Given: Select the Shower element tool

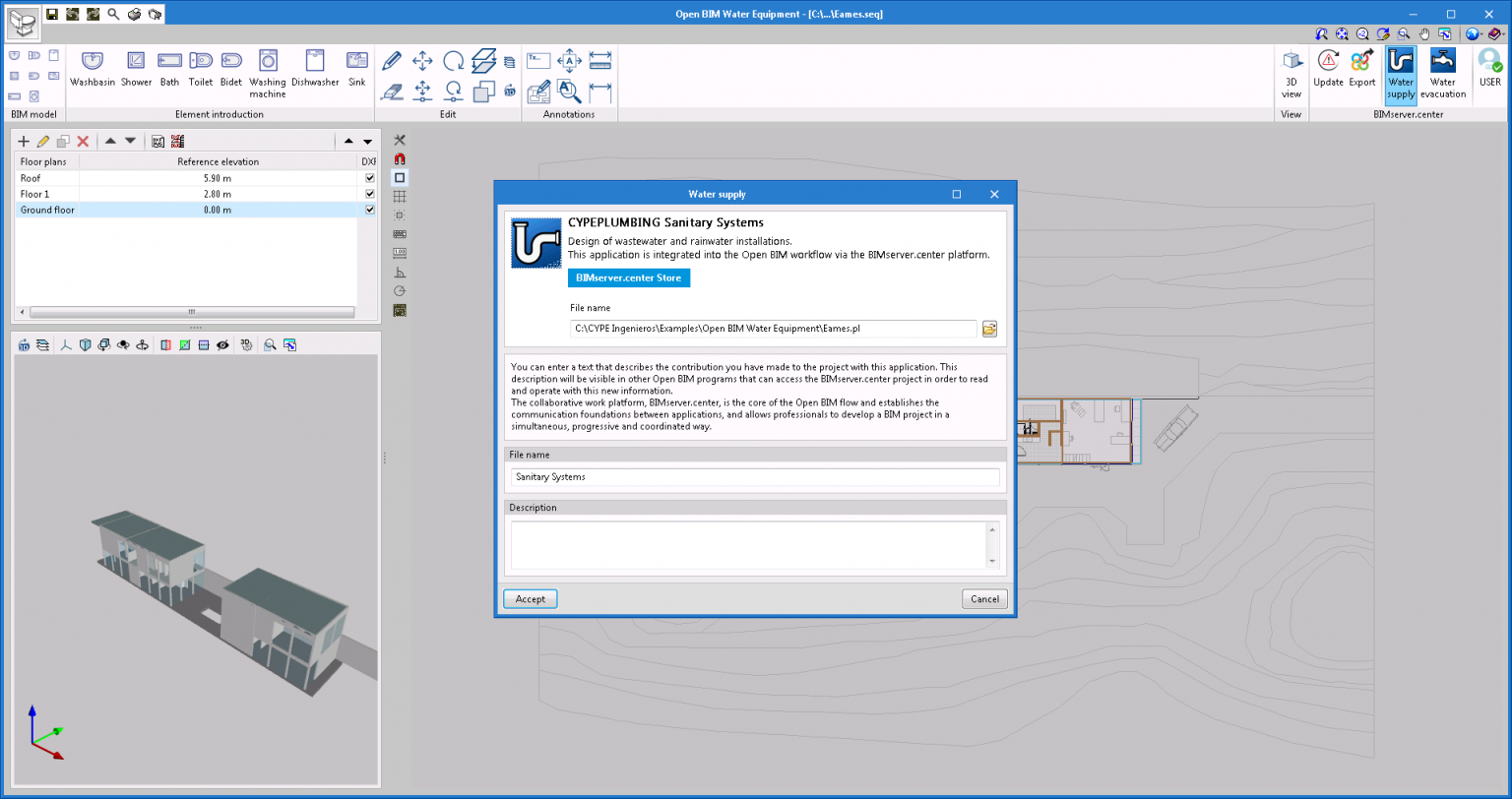Looking at the screenshot, I should 136,69.
